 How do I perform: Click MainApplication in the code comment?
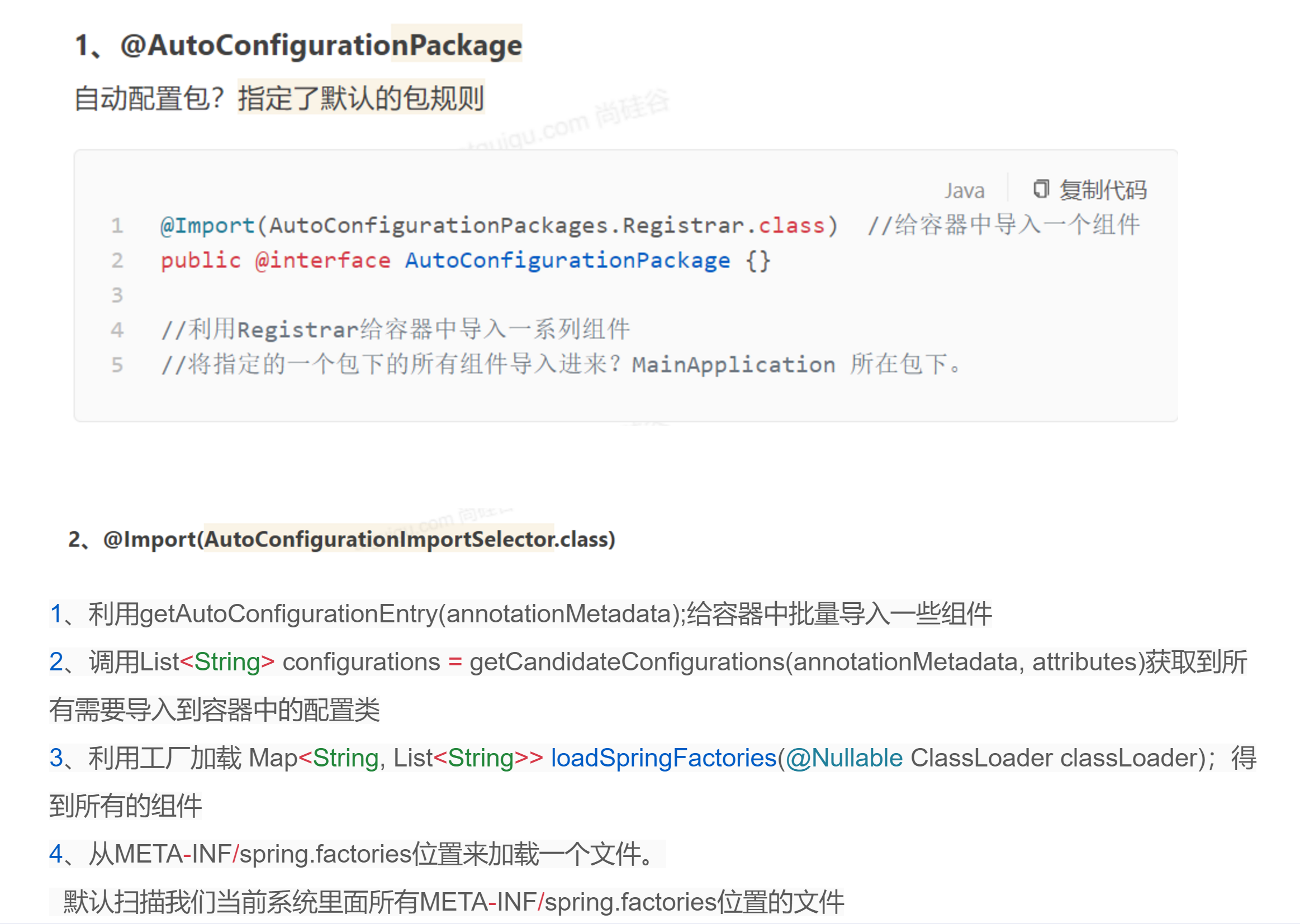coord(733,365)
